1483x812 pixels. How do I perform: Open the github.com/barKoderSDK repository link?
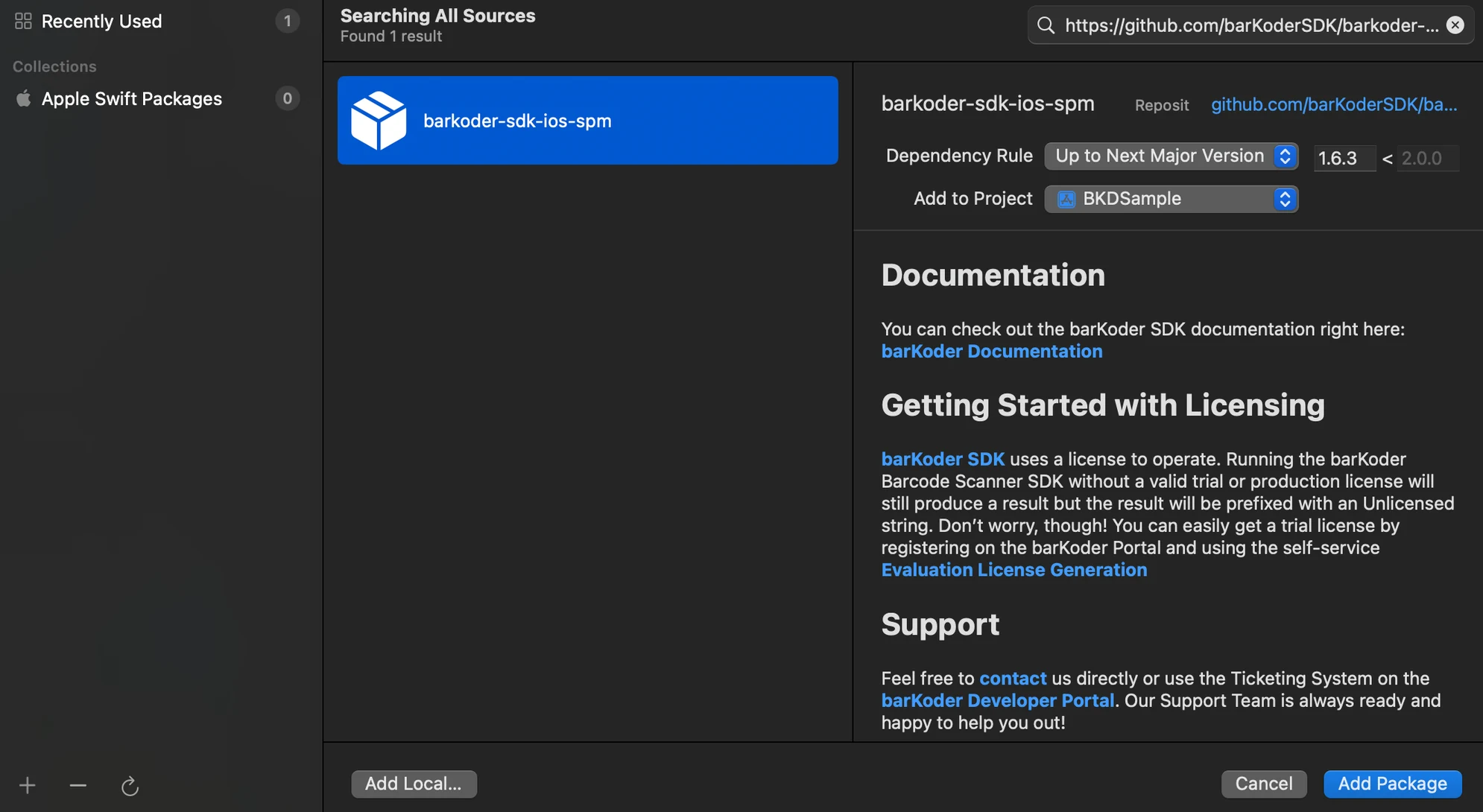pyautogui.click(x=1334, y=104)
